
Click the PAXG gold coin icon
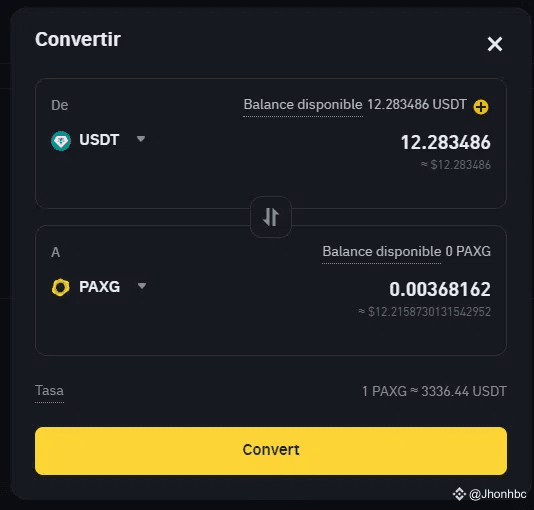[61, 287]
